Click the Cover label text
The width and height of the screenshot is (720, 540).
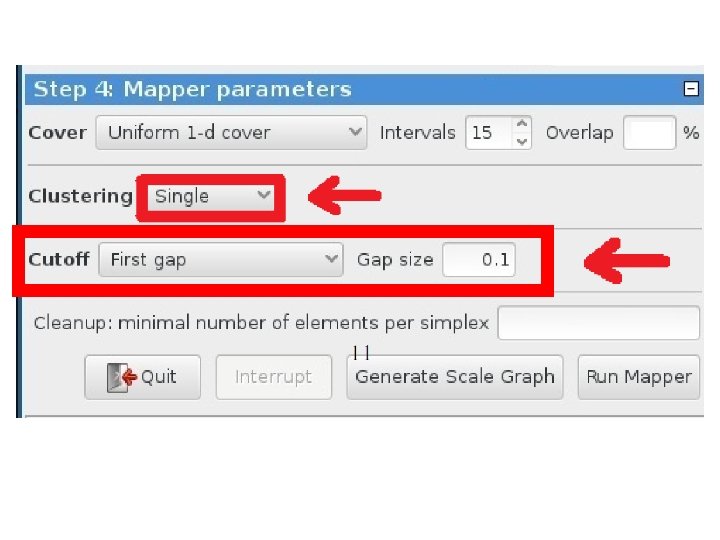[x=57, y=132]
